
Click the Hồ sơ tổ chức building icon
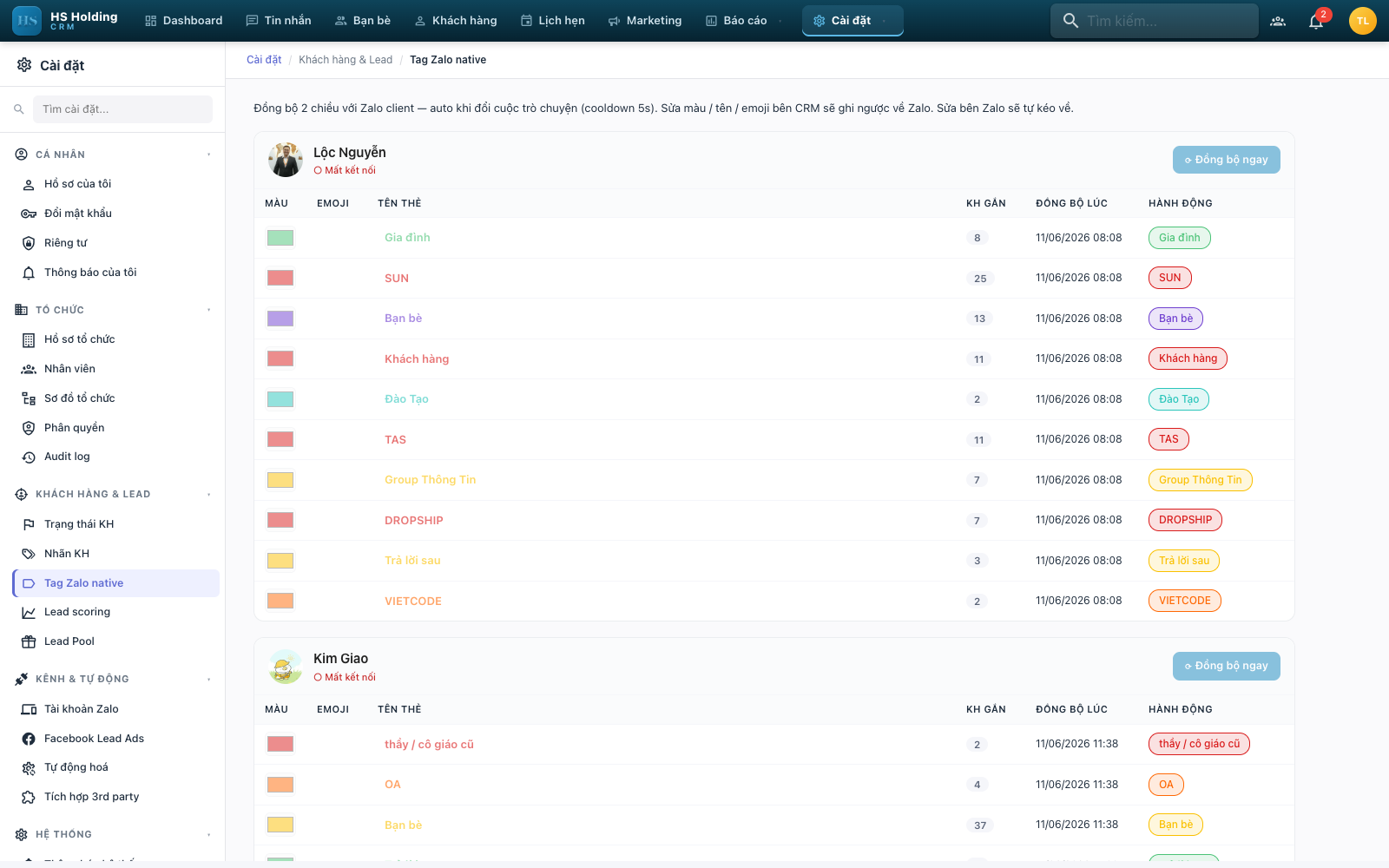click(x=29, y=339)
